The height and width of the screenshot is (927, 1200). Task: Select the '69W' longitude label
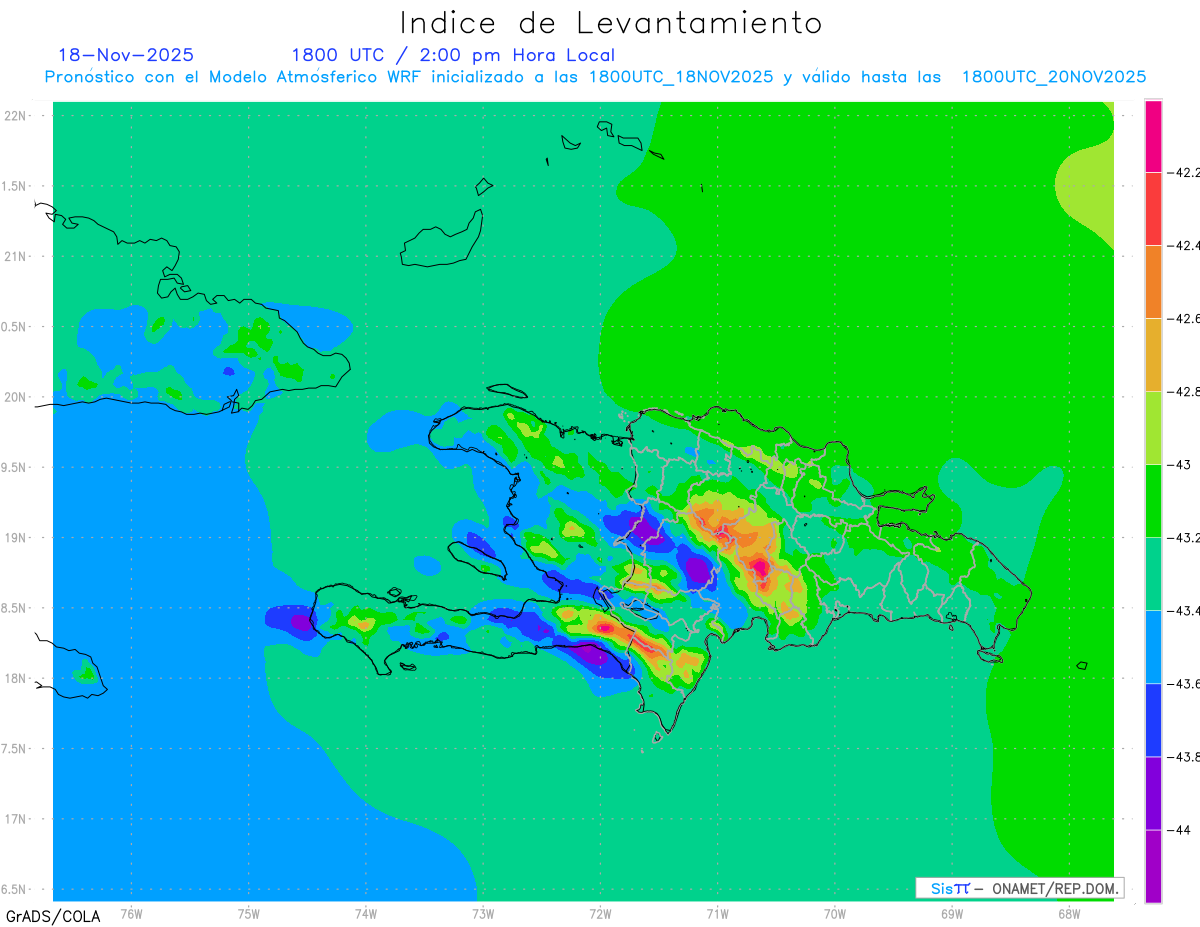click(952, 912)
